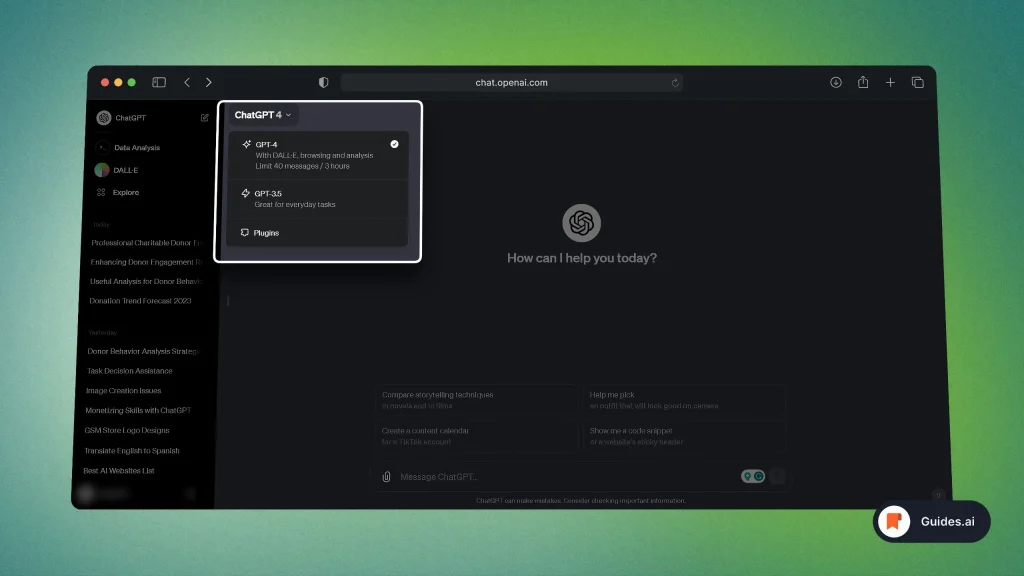Click the help question mark button
1024x576 pixels.
pyautogui.click(x=938, y=496)
